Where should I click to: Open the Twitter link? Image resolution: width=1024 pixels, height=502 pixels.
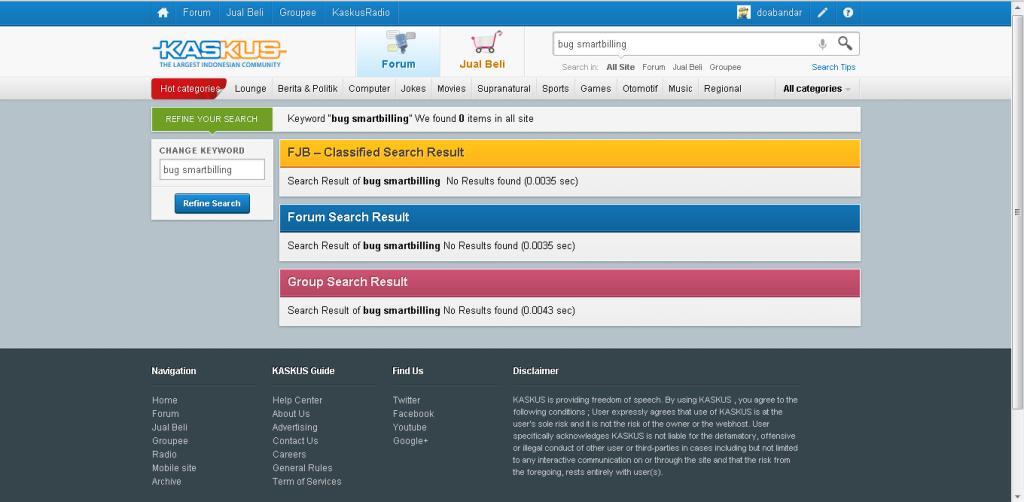click(407, 400)
